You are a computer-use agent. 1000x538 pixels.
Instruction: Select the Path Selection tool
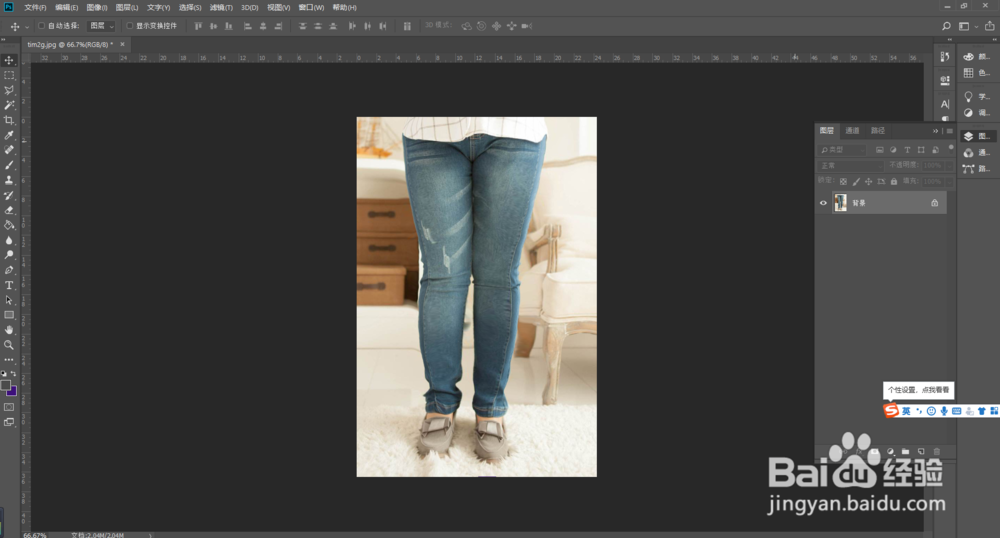(x=9, y=300)
